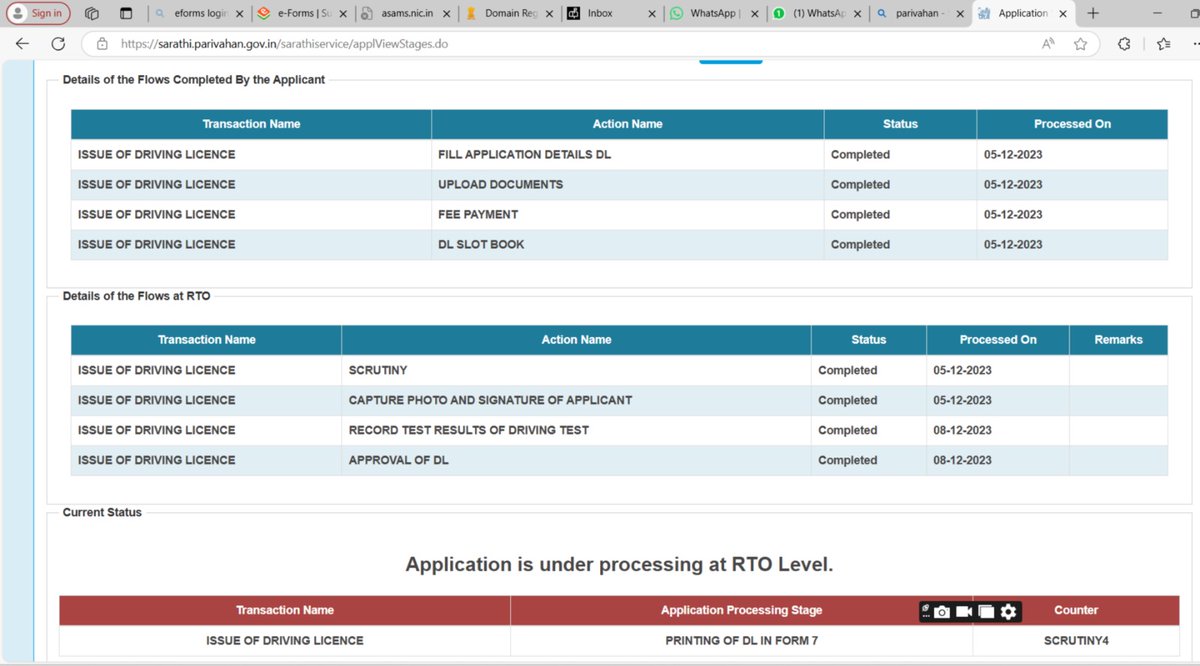Image resolution: width=1200 pixels, height=666 pixels.
Task: Click the SCRUTINY action cell
Action: point(576,370)
